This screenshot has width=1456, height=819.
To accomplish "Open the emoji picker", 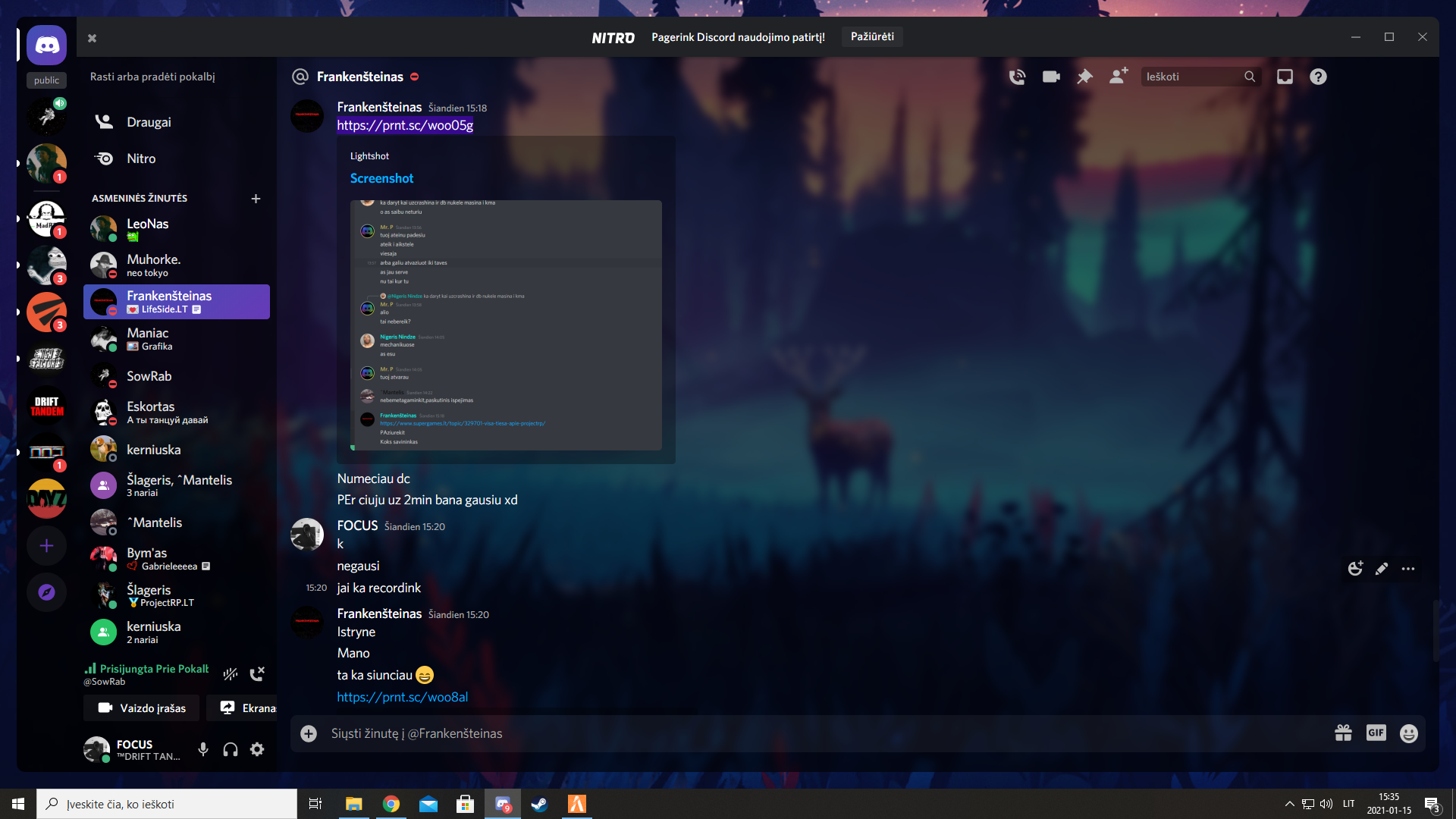I will (1409, 733).
